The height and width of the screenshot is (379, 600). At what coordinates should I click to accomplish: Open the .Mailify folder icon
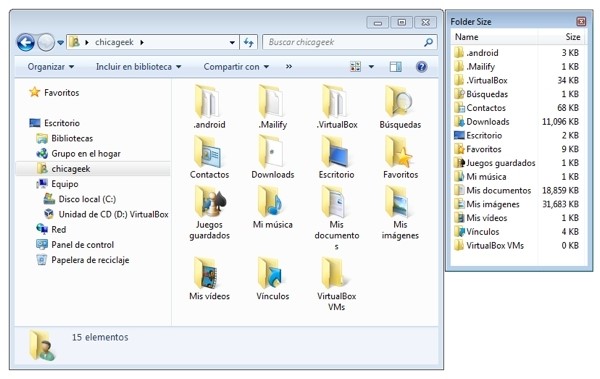tap(271, 101)
